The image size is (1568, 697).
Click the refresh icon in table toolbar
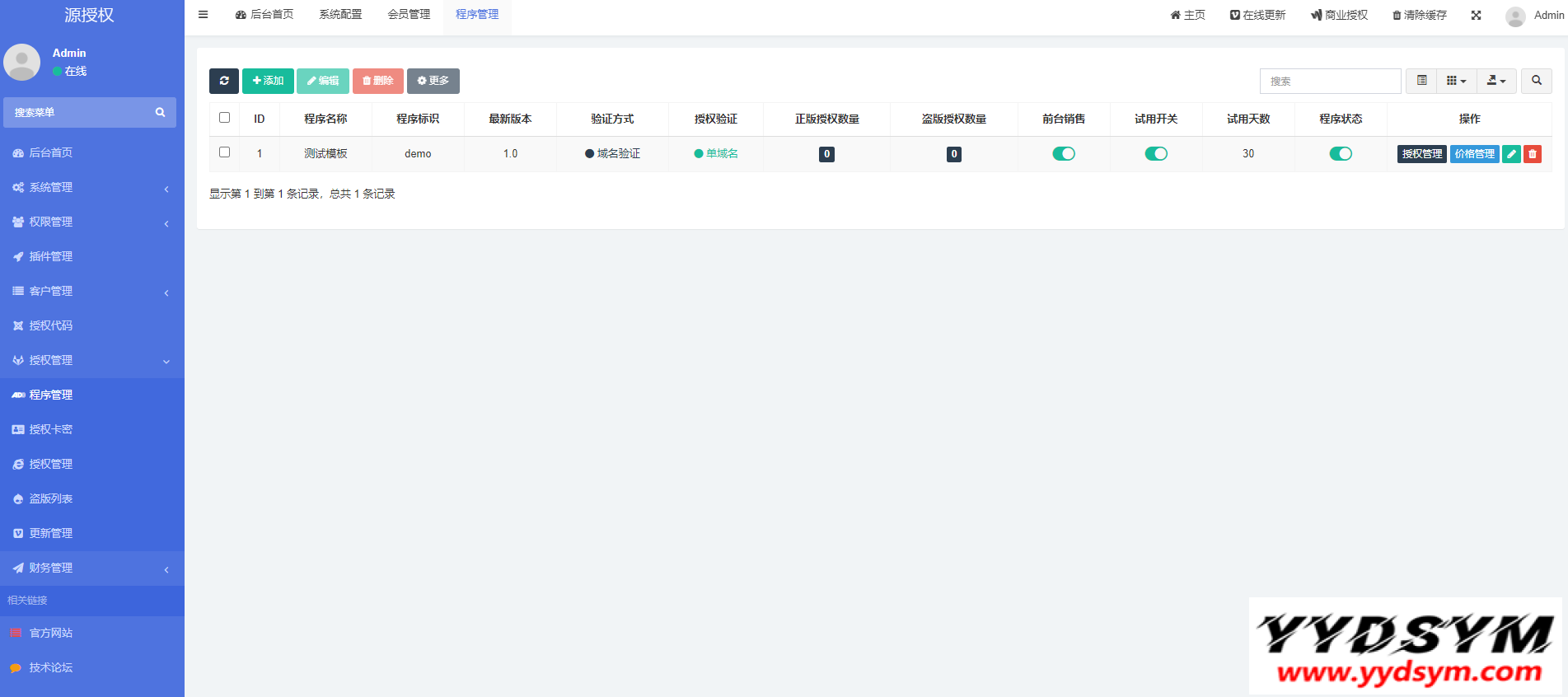tap(224, 81)
